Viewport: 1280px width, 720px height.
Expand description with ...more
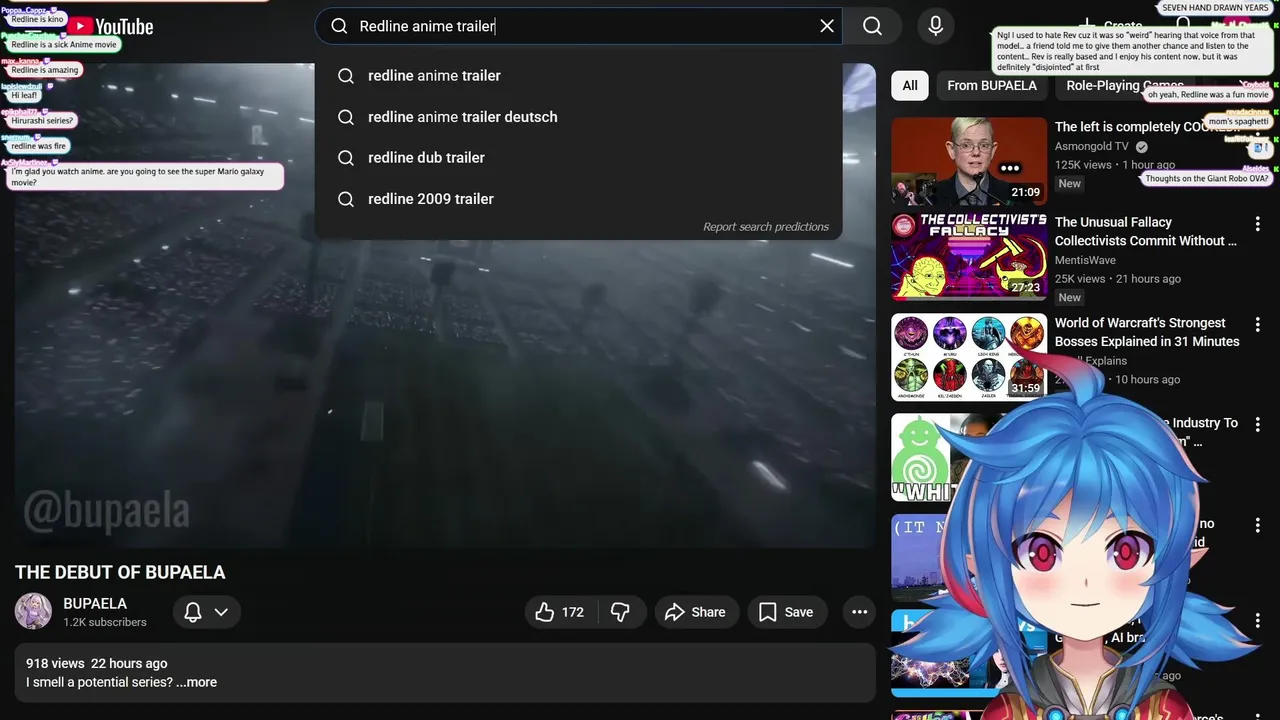pyautogui.click(x=196, y=682)
